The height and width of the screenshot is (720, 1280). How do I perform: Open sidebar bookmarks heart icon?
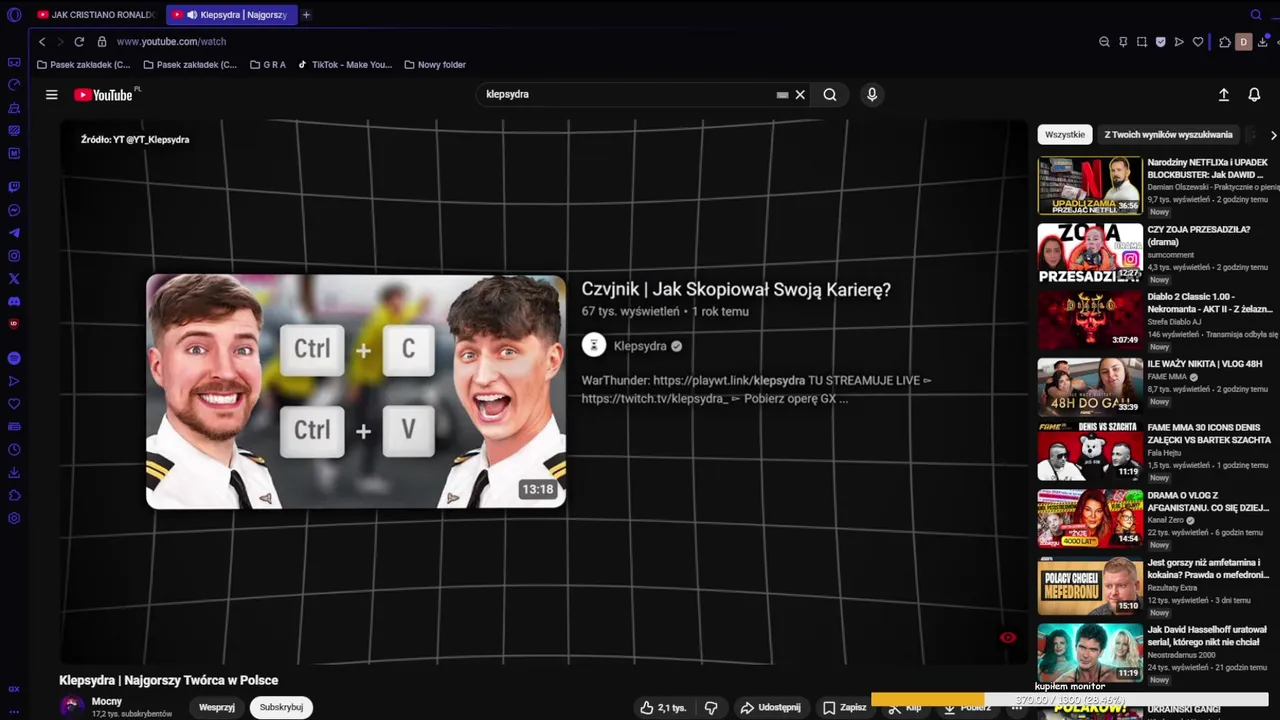tap(14, 404)
